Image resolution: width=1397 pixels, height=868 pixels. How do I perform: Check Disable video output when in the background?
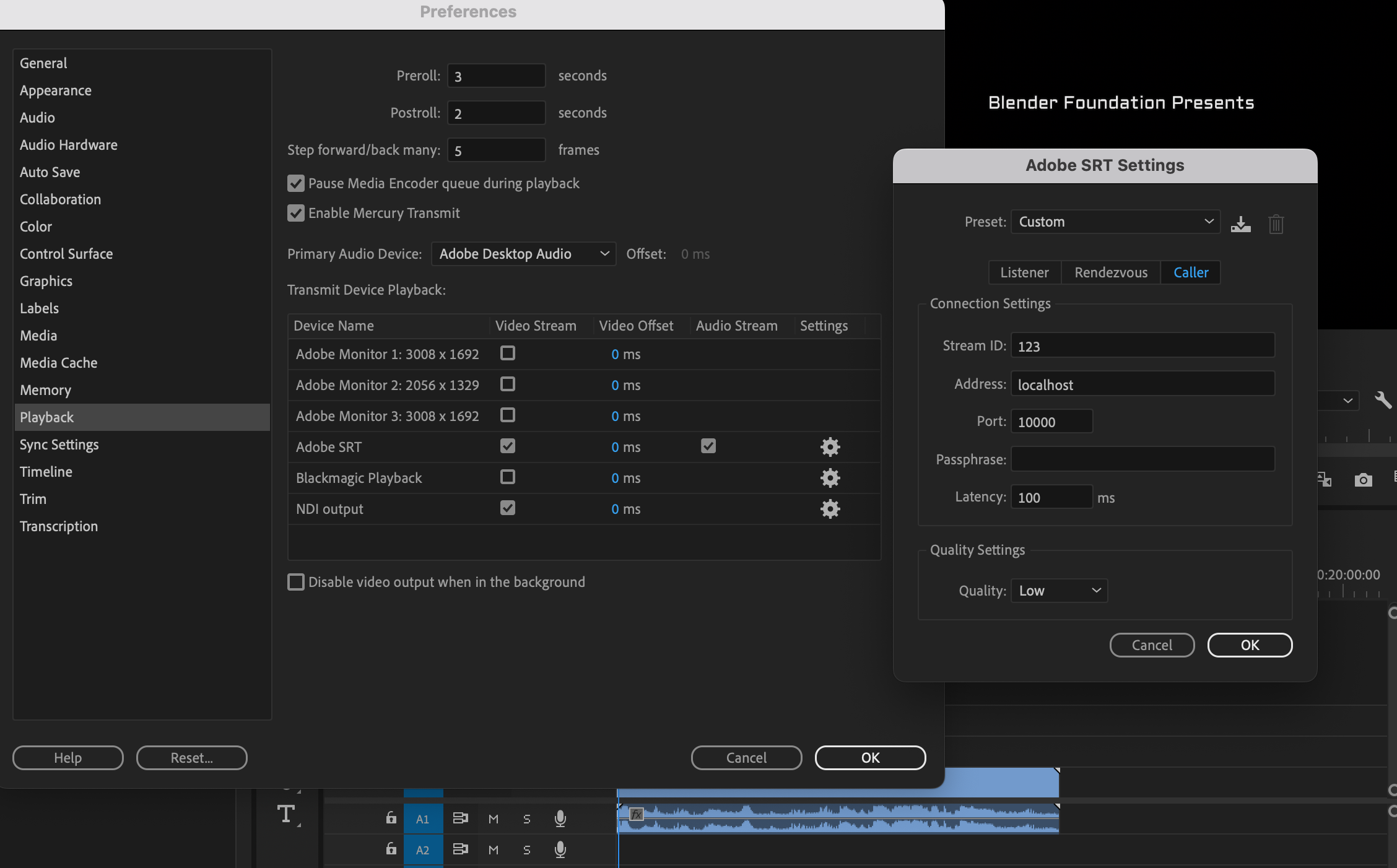(295, 582)
